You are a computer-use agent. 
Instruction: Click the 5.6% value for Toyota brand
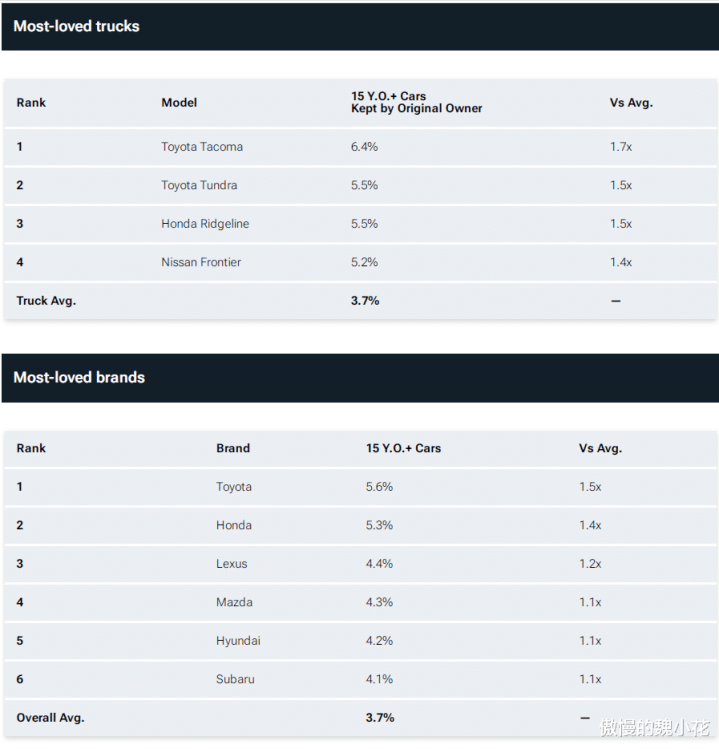click(x=379, y=487)
